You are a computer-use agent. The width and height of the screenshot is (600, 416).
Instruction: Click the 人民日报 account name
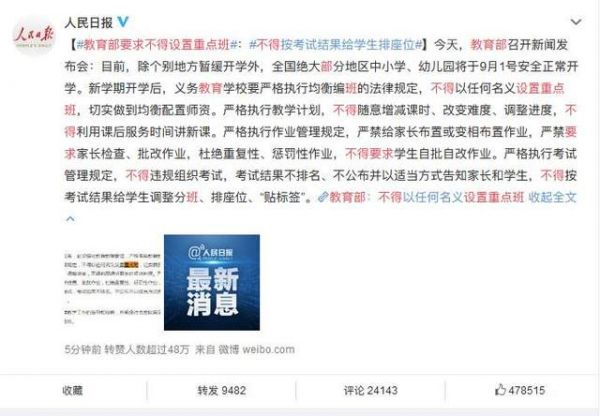coord(88,22)
